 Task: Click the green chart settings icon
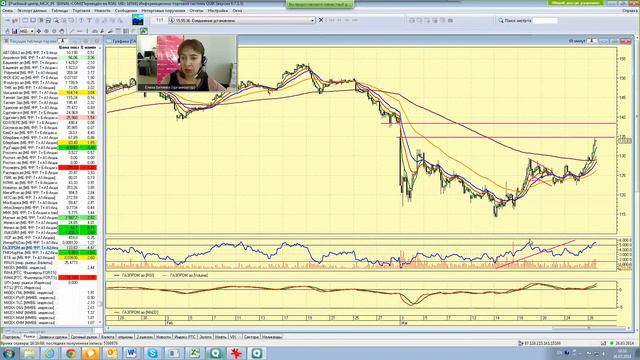point(144,31)
